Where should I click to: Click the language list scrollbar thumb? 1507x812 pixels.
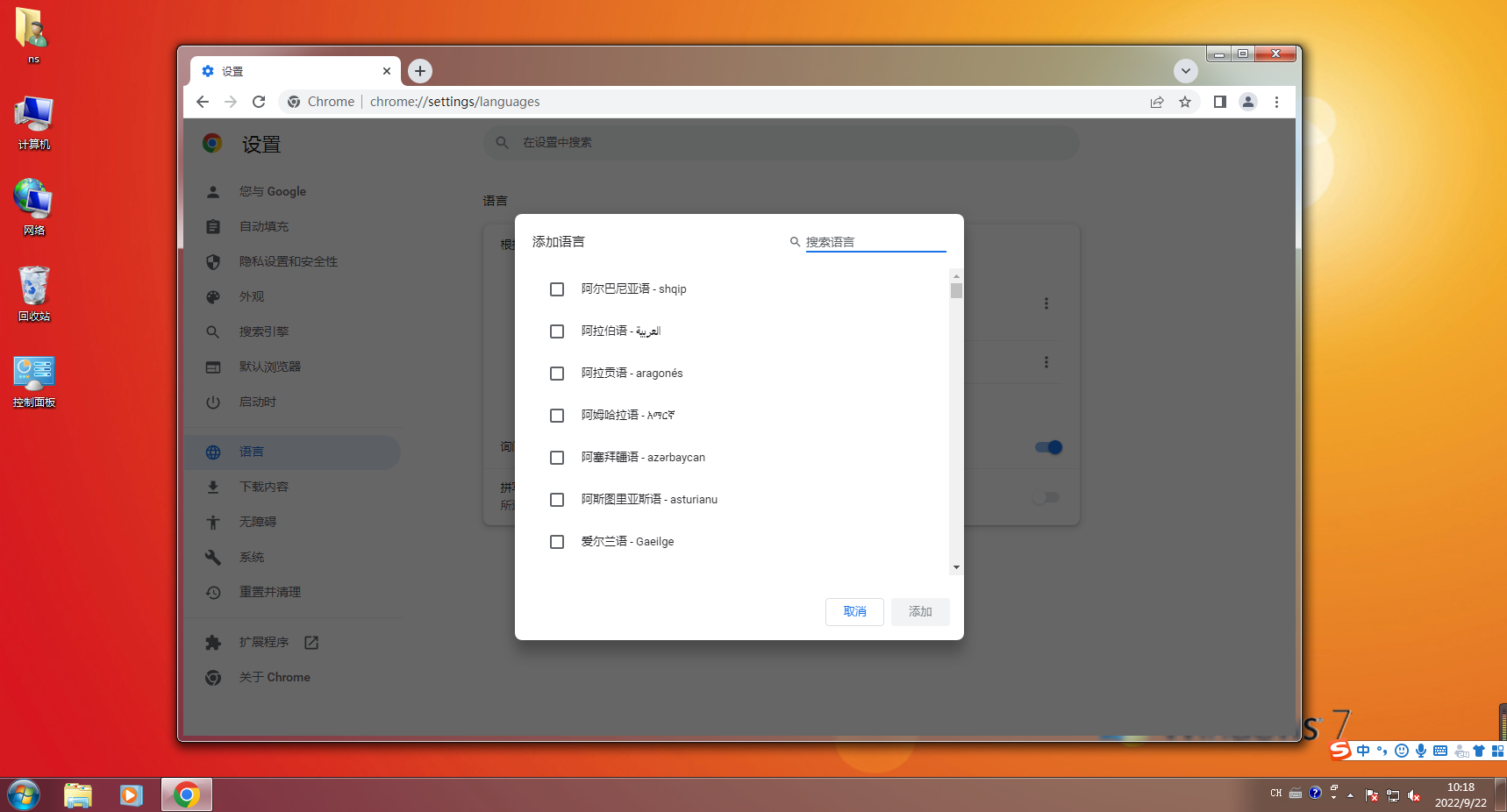point(956,291)
